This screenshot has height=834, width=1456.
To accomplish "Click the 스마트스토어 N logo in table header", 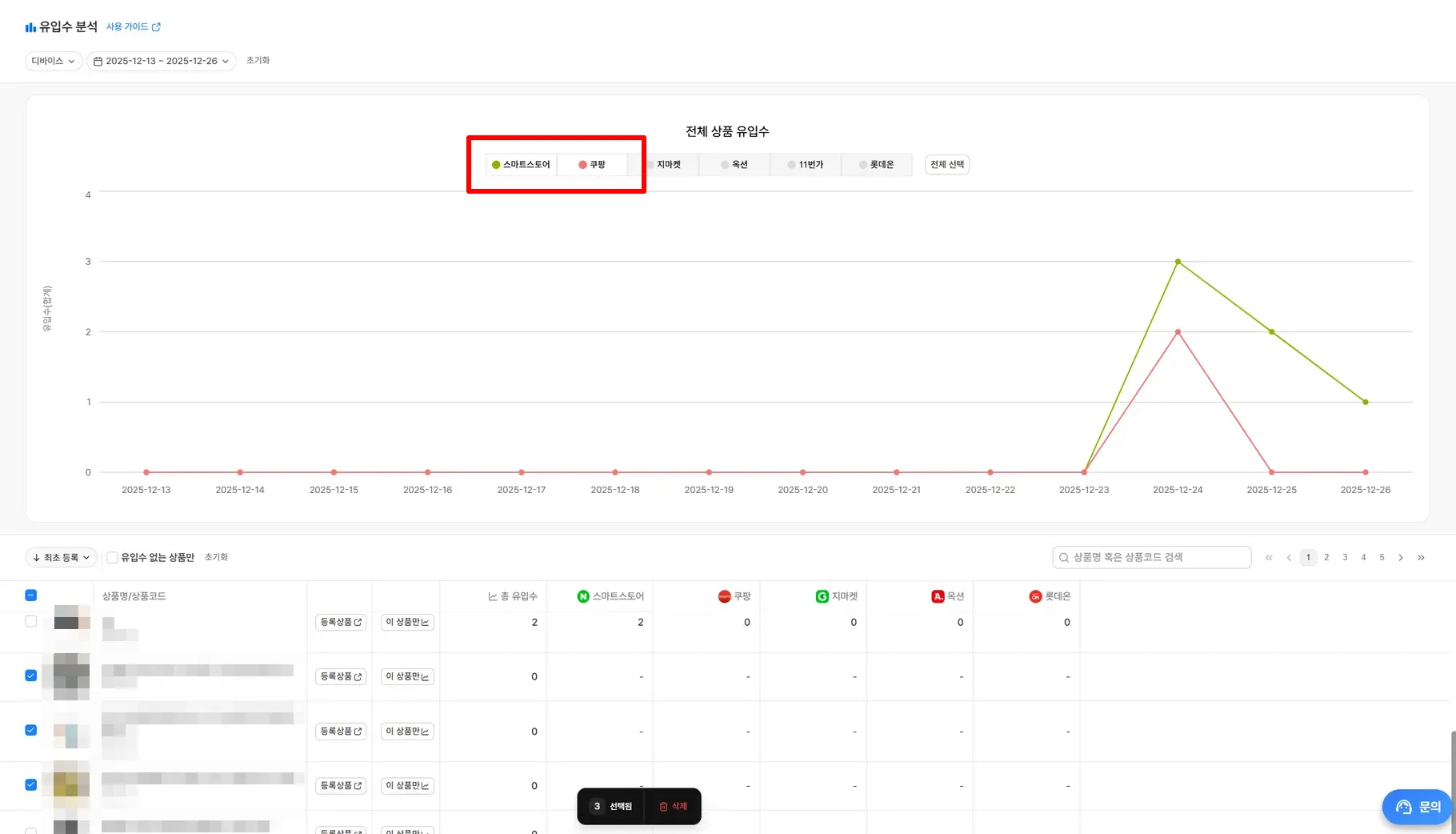I will 583,596.
